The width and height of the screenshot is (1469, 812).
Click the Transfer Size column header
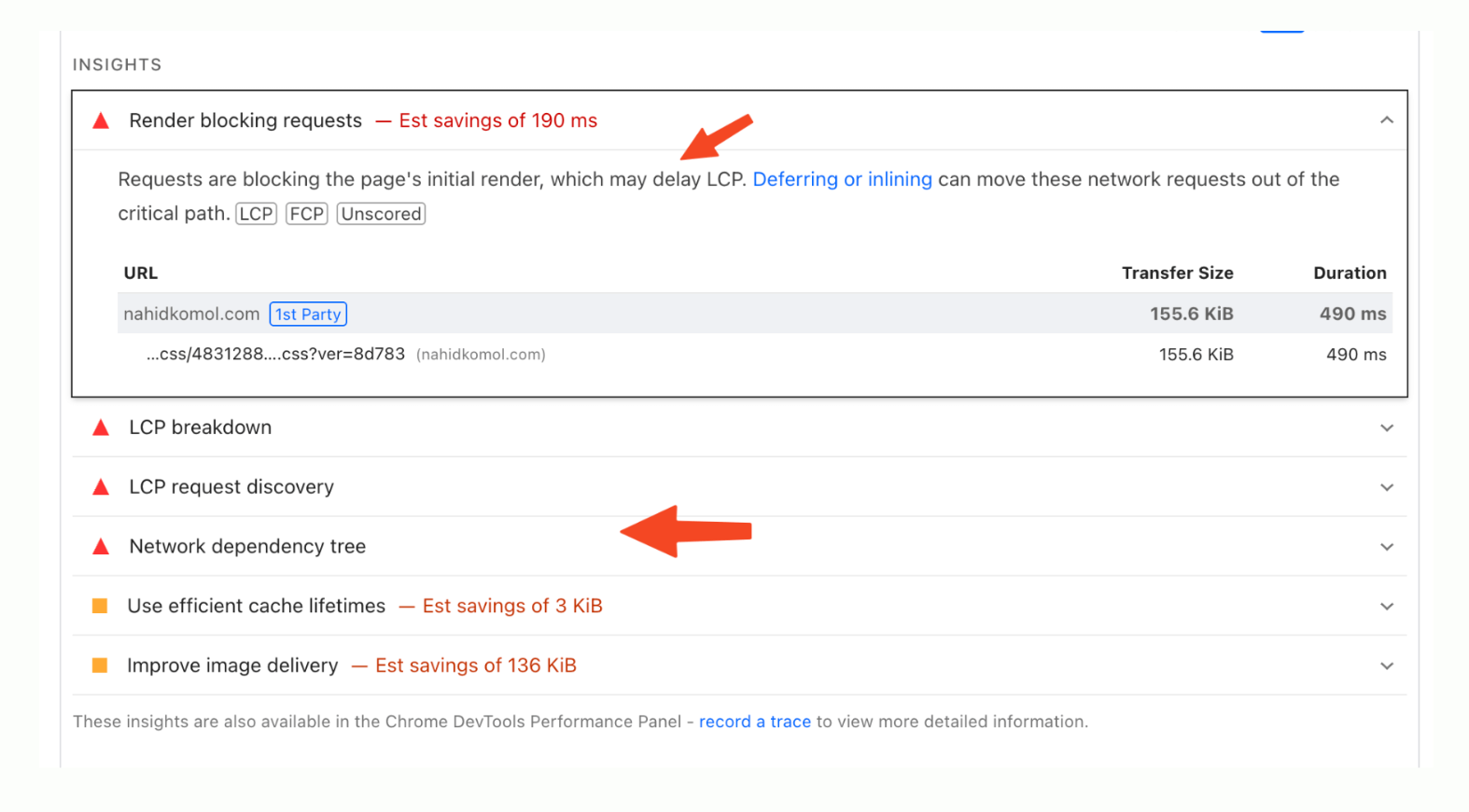tap(1178, 273)
